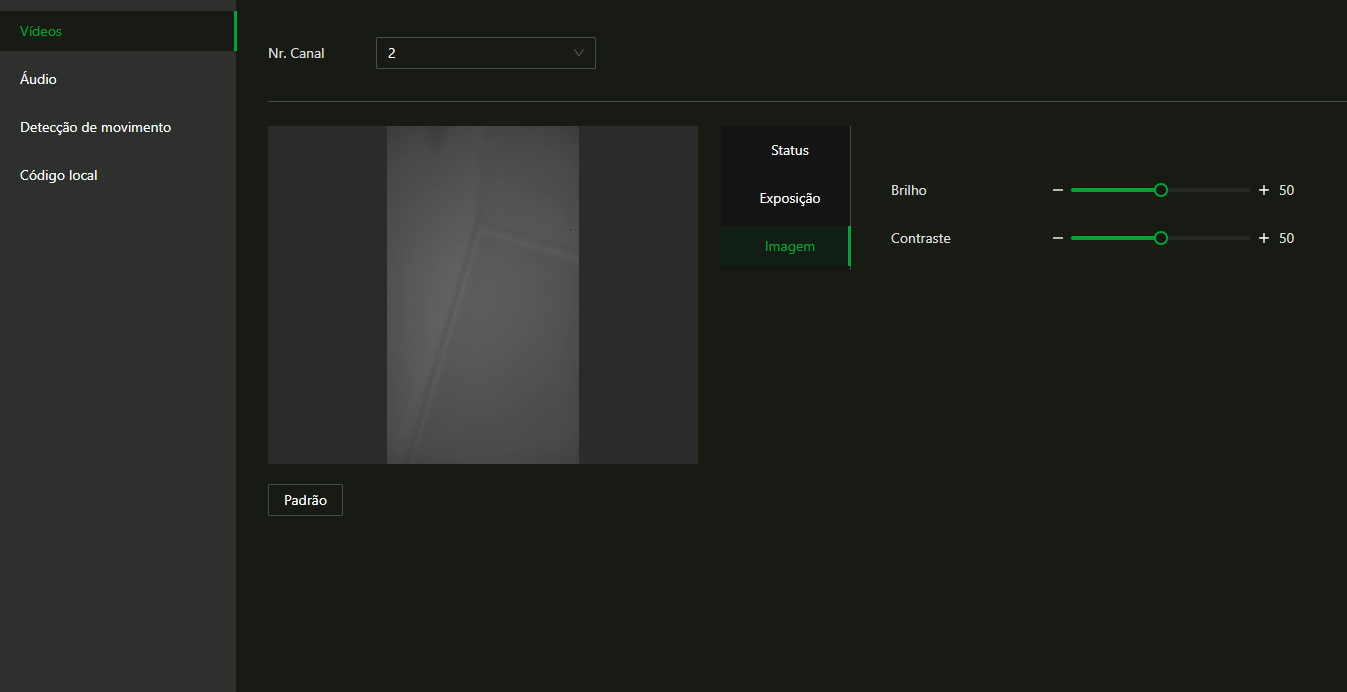
Task: Click the Brilho value 50
Action: (x=1287, y=190)
